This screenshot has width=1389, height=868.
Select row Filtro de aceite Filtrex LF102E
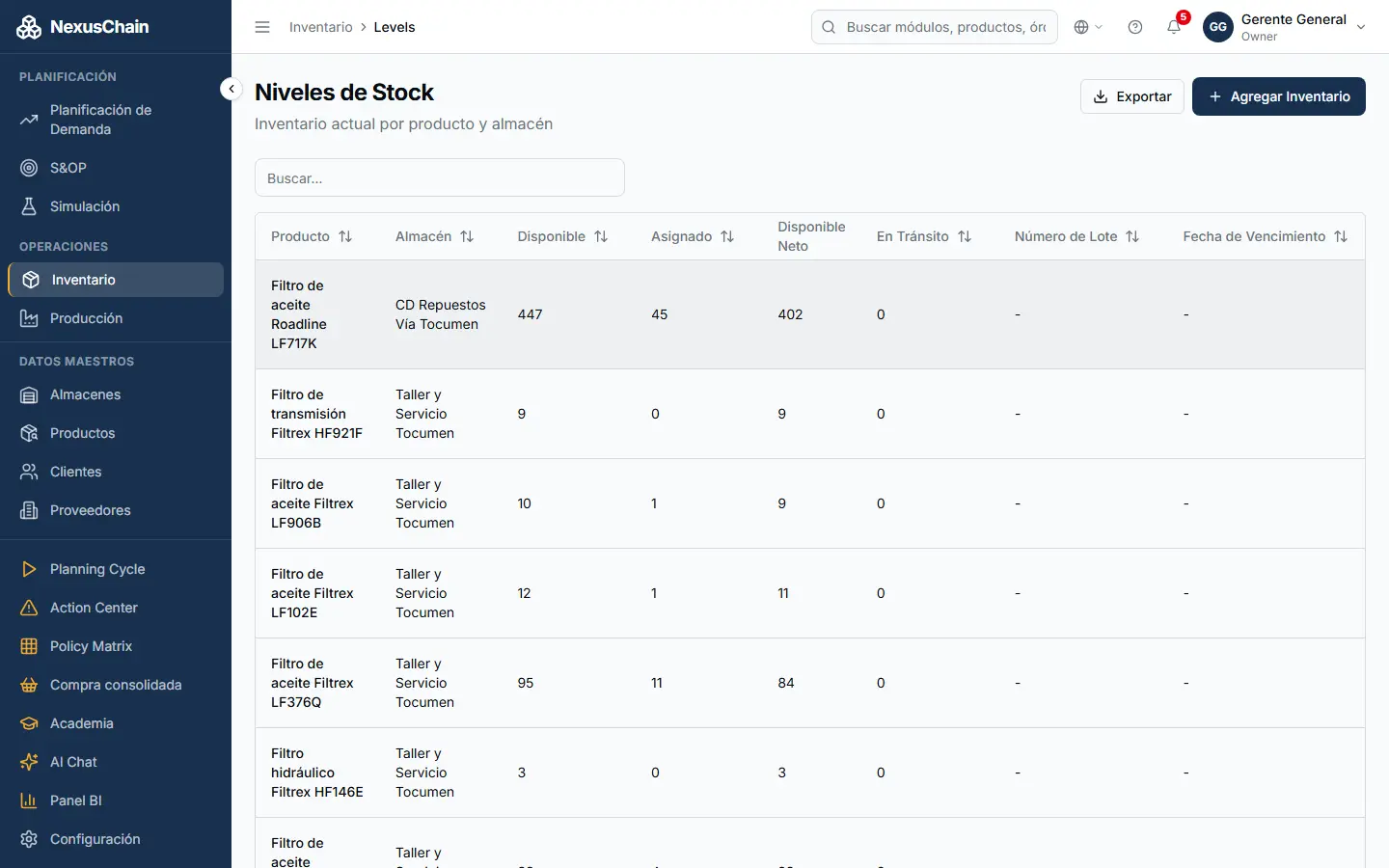[810, 593]
